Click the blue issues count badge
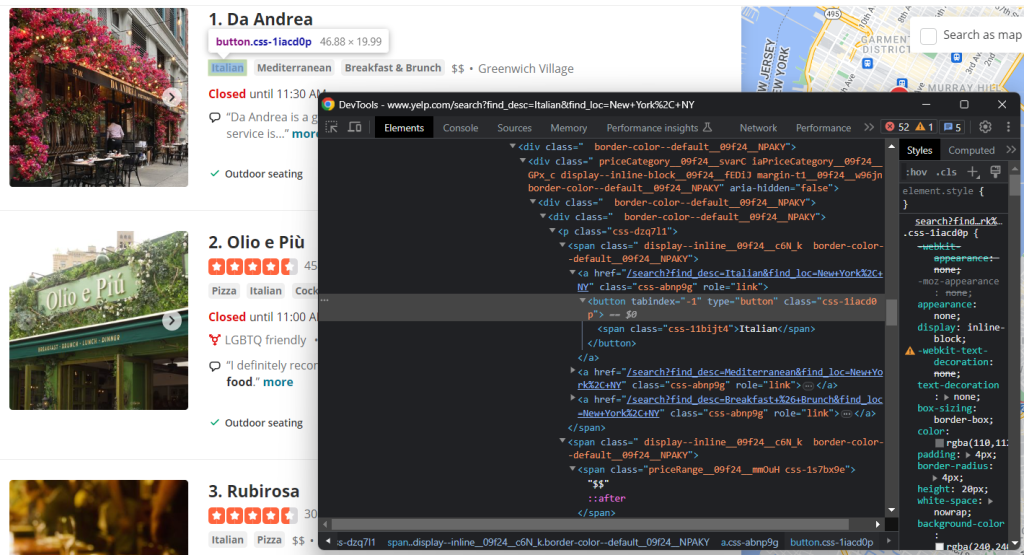This screenshot has height=555, width=1024. (953, 127)
